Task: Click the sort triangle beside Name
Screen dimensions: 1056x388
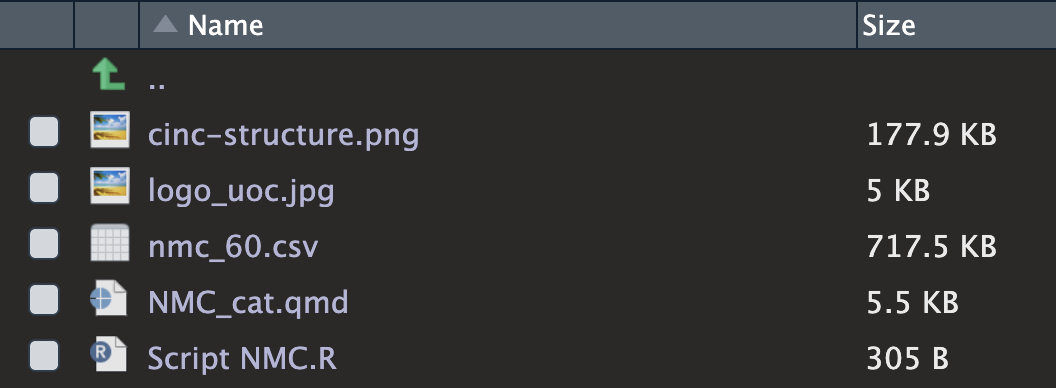Action: click(165, 24)
